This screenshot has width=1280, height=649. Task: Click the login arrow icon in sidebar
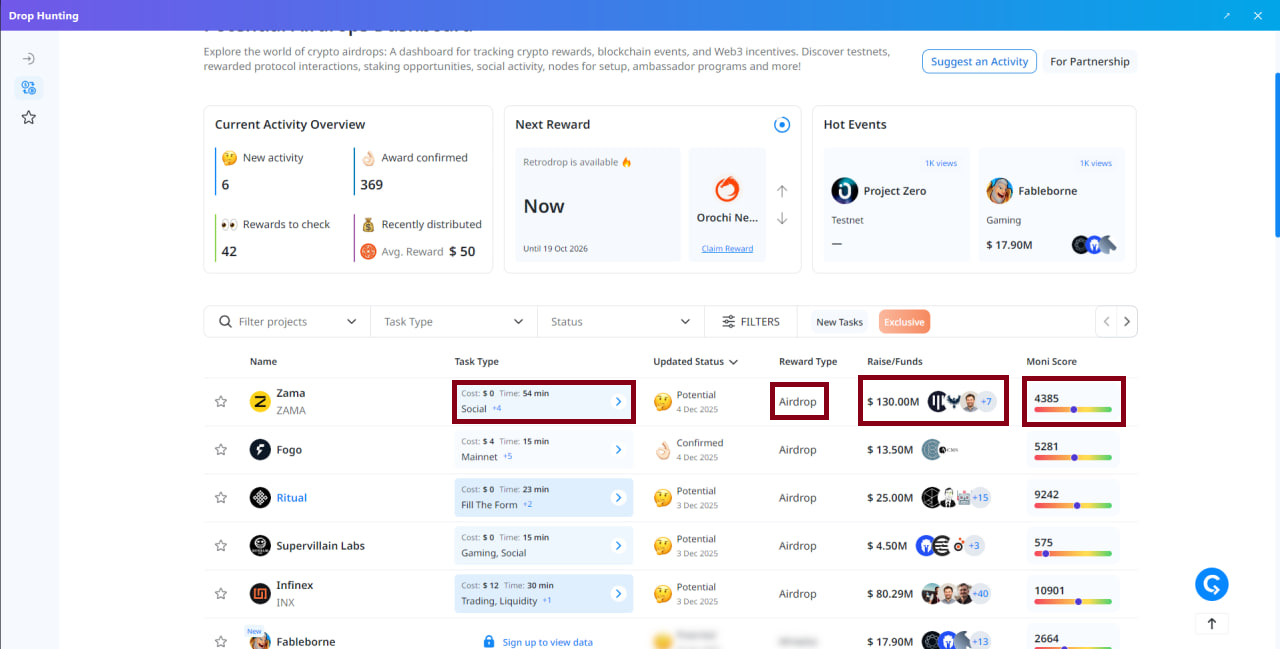coord(29,59)
